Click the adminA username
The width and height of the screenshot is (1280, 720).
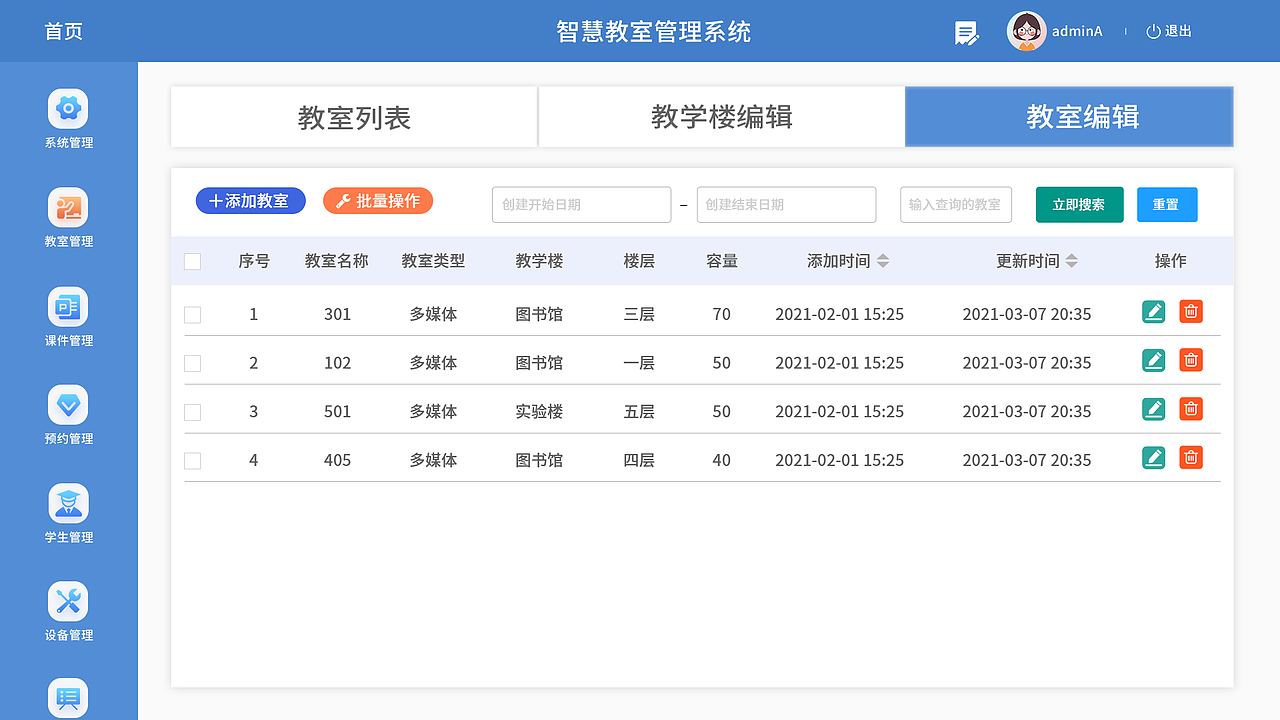1077,31
